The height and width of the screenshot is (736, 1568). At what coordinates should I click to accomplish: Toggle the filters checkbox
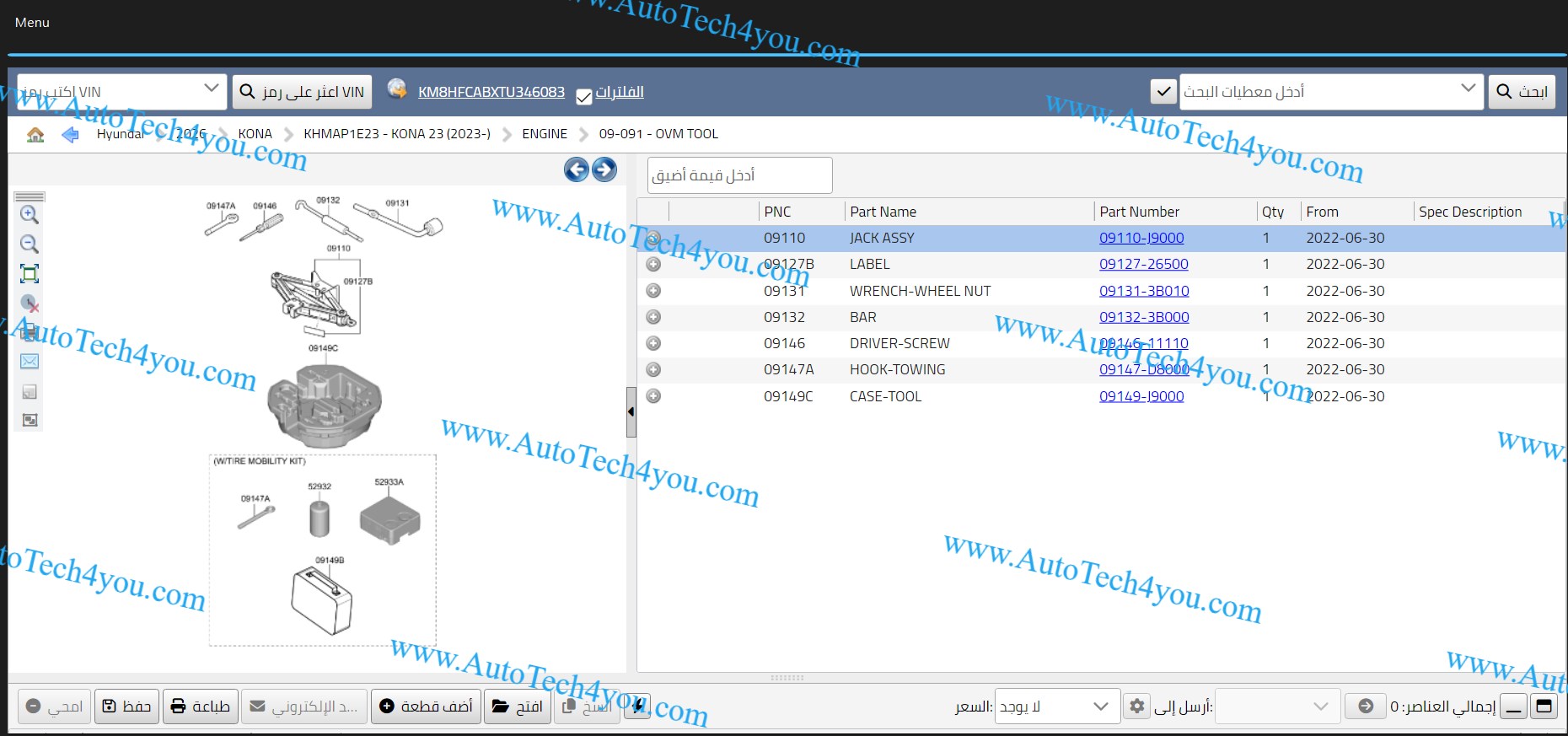pos(583,97)
